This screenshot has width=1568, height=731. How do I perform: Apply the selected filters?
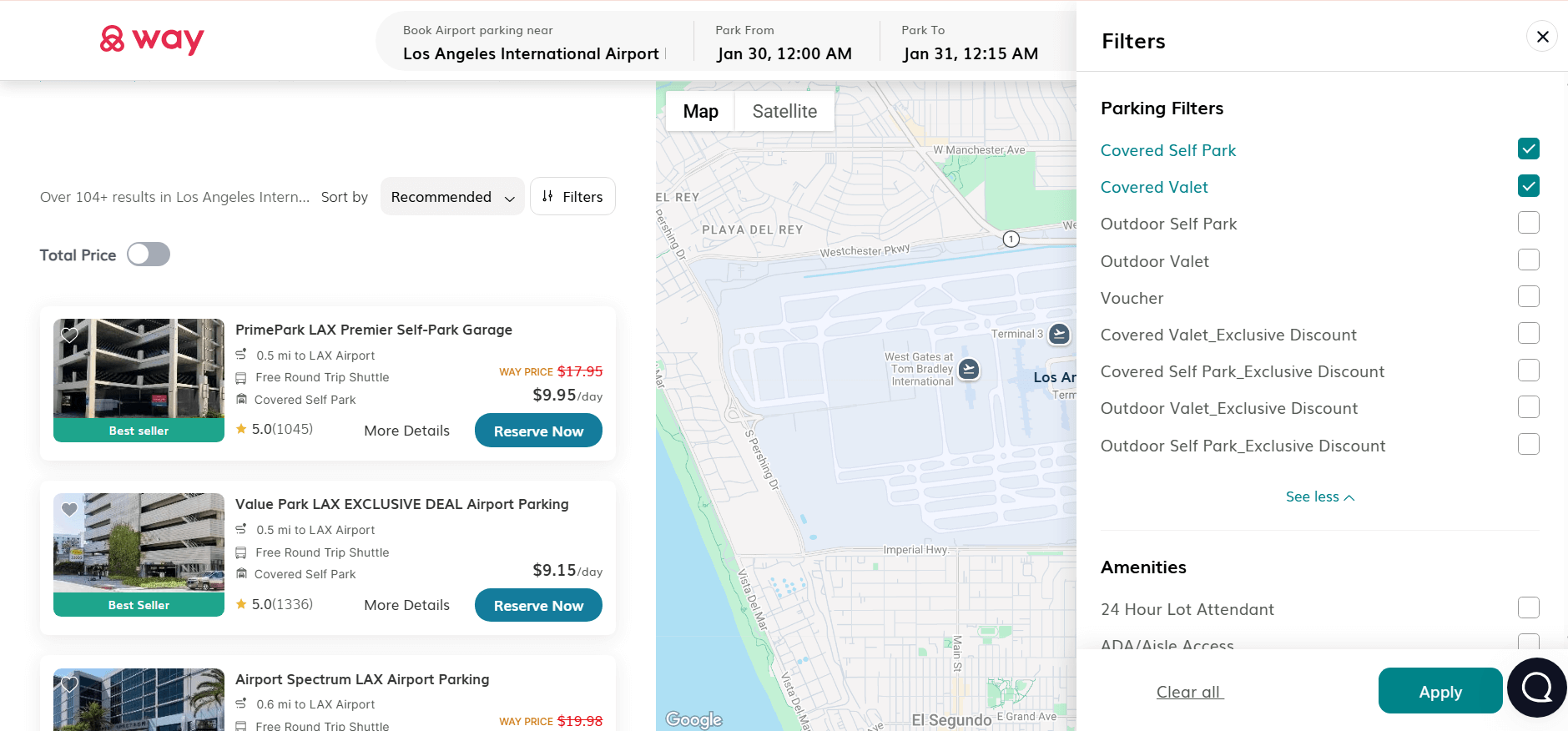click(1439, 691)
